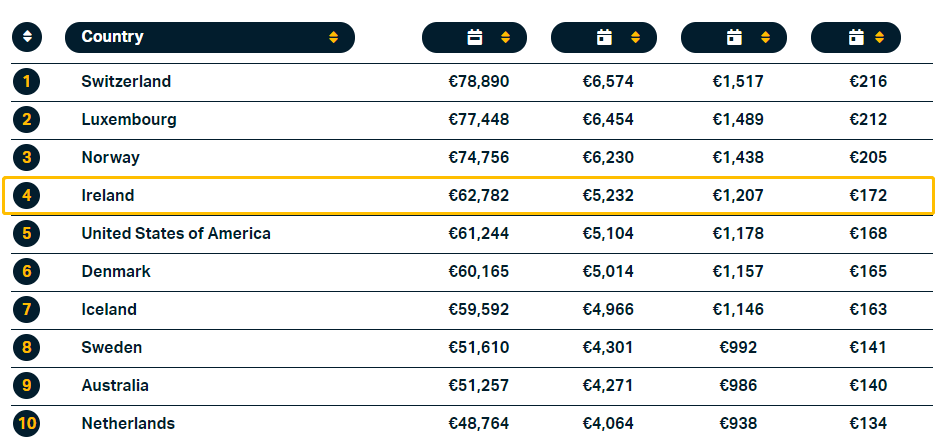This screenshot has width=942, height=448.
Task: Toggle sort arrows on the €78,890 column header
Action: tap(505, 38)
